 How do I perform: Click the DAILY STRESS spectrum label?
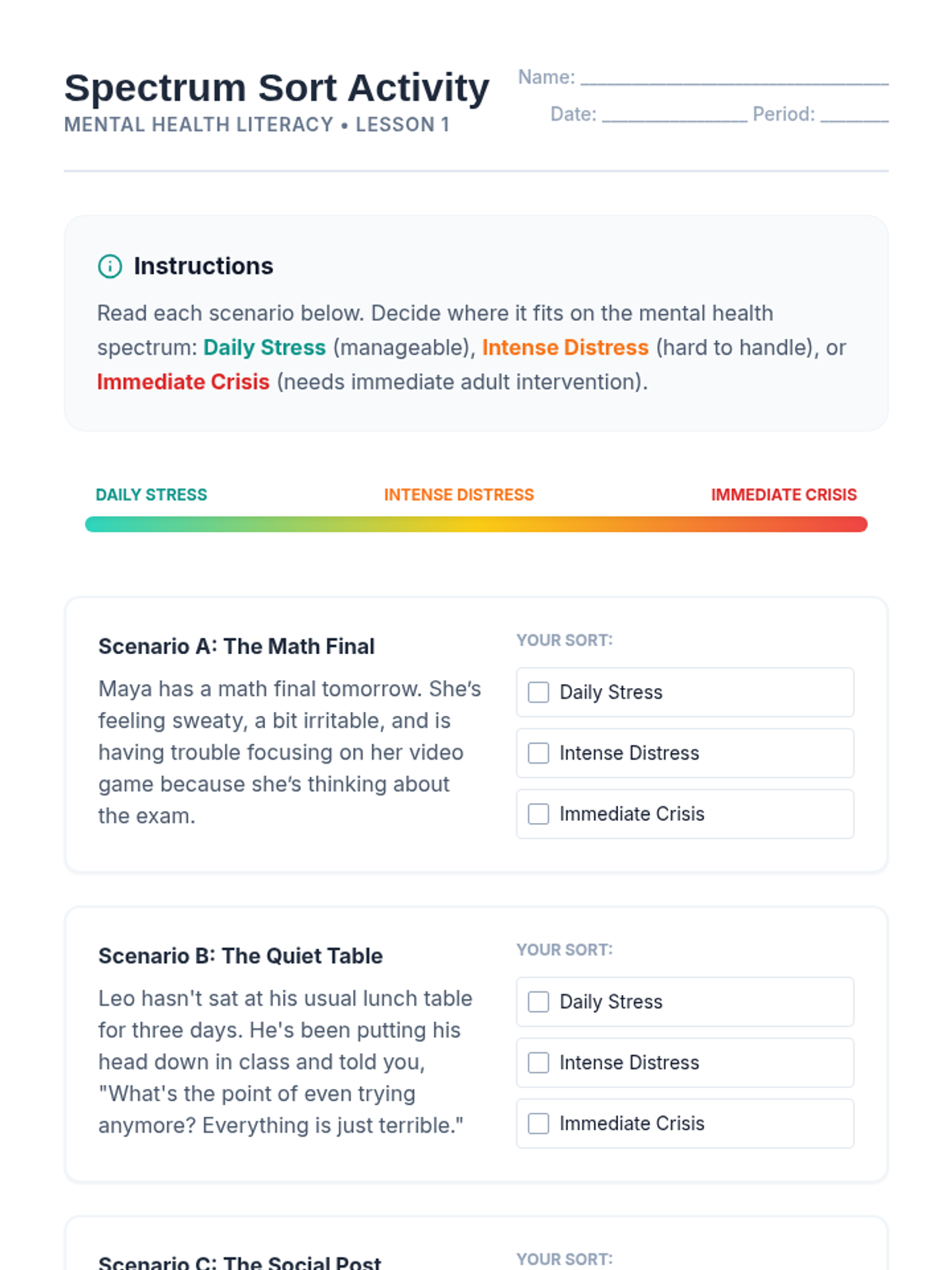(x=152, y=495)
